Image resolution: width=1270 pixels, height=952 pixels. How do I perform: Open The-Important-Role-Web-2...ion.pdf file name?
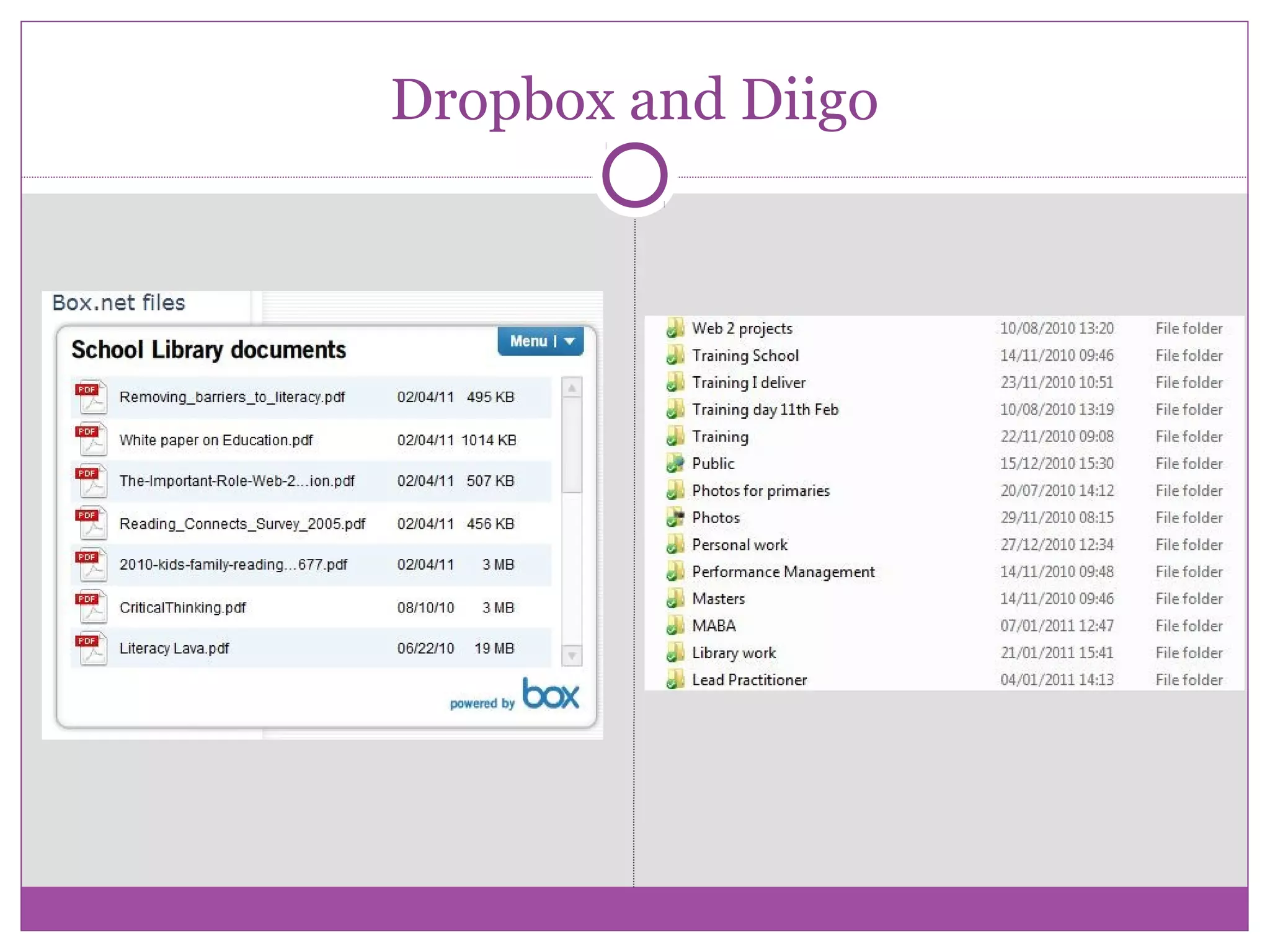[237, 481]
